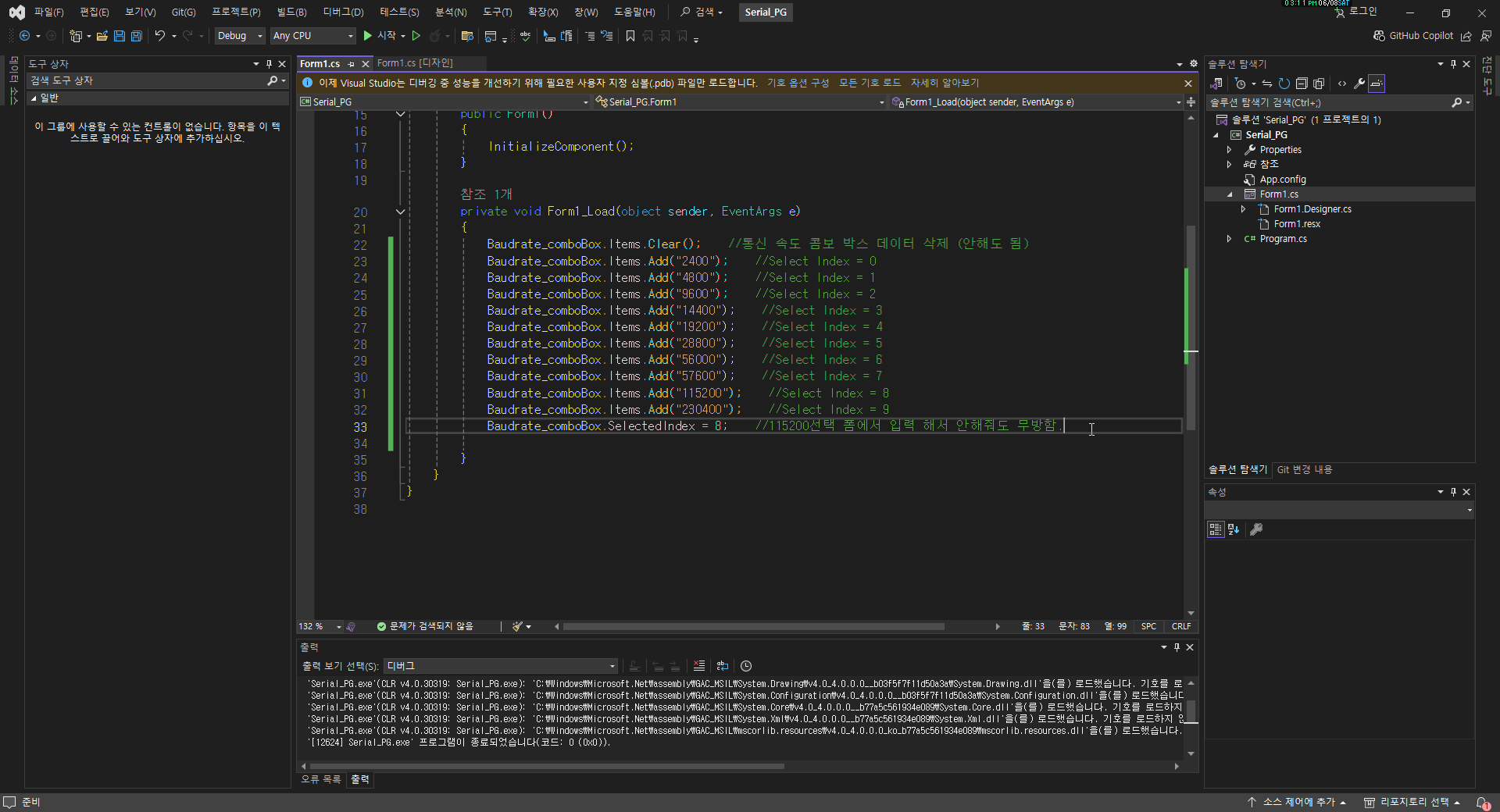Open the 빌드(B) menu

(x=291, y=12)
